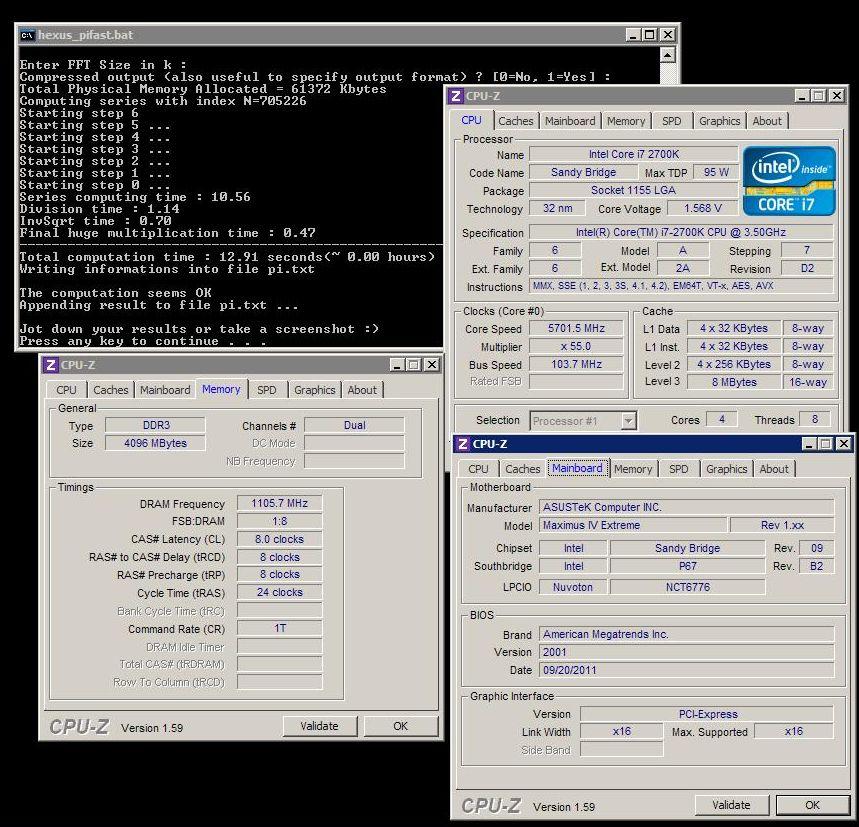Click the command prompt icon of hexus_pifast.bat
The image size is (859, 827).
27,35
